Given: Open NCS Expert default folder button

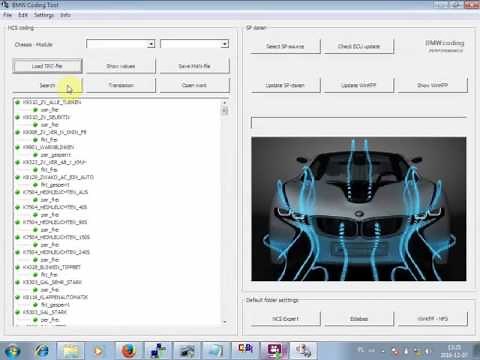Looking at the screenshot, I should pos(285,319).
